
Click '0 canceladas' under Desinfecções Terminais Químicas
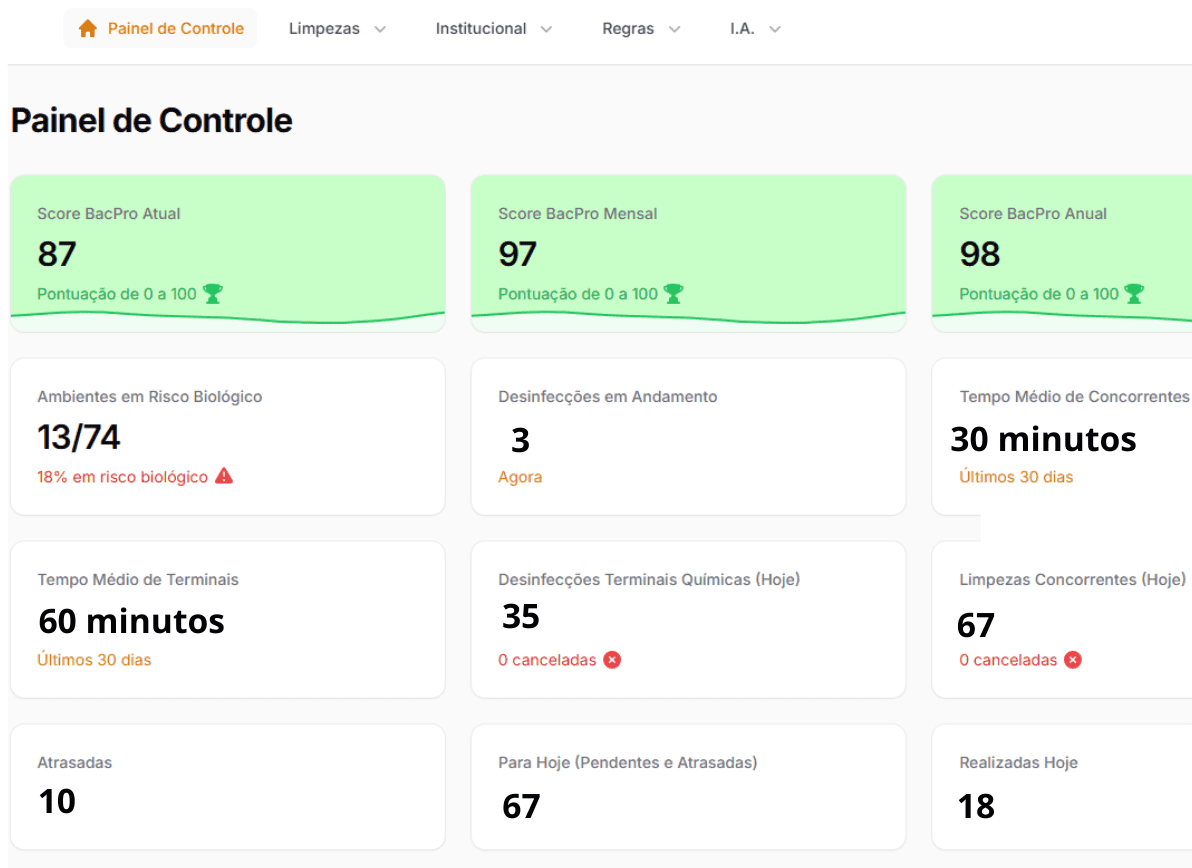(x=547, y=660)
